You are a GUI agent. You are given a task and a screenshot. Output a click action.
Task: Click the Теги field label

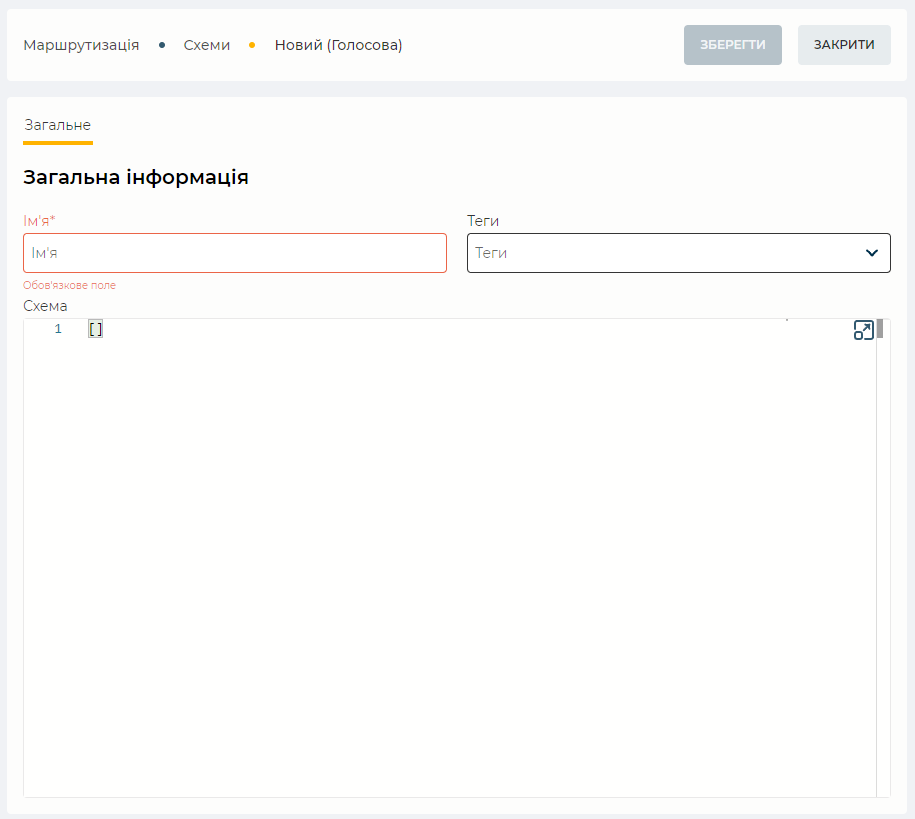point(483,221)
